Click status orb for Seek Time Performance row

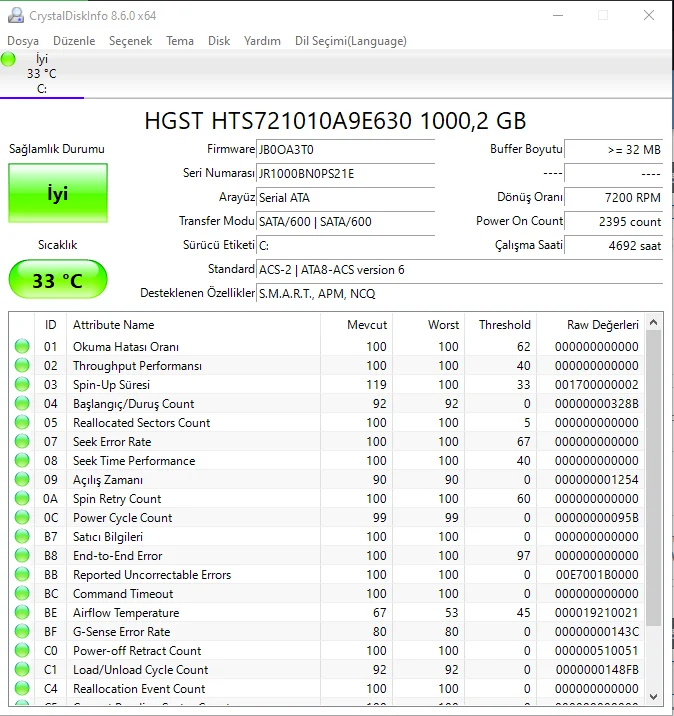click(x=22, y=460)
